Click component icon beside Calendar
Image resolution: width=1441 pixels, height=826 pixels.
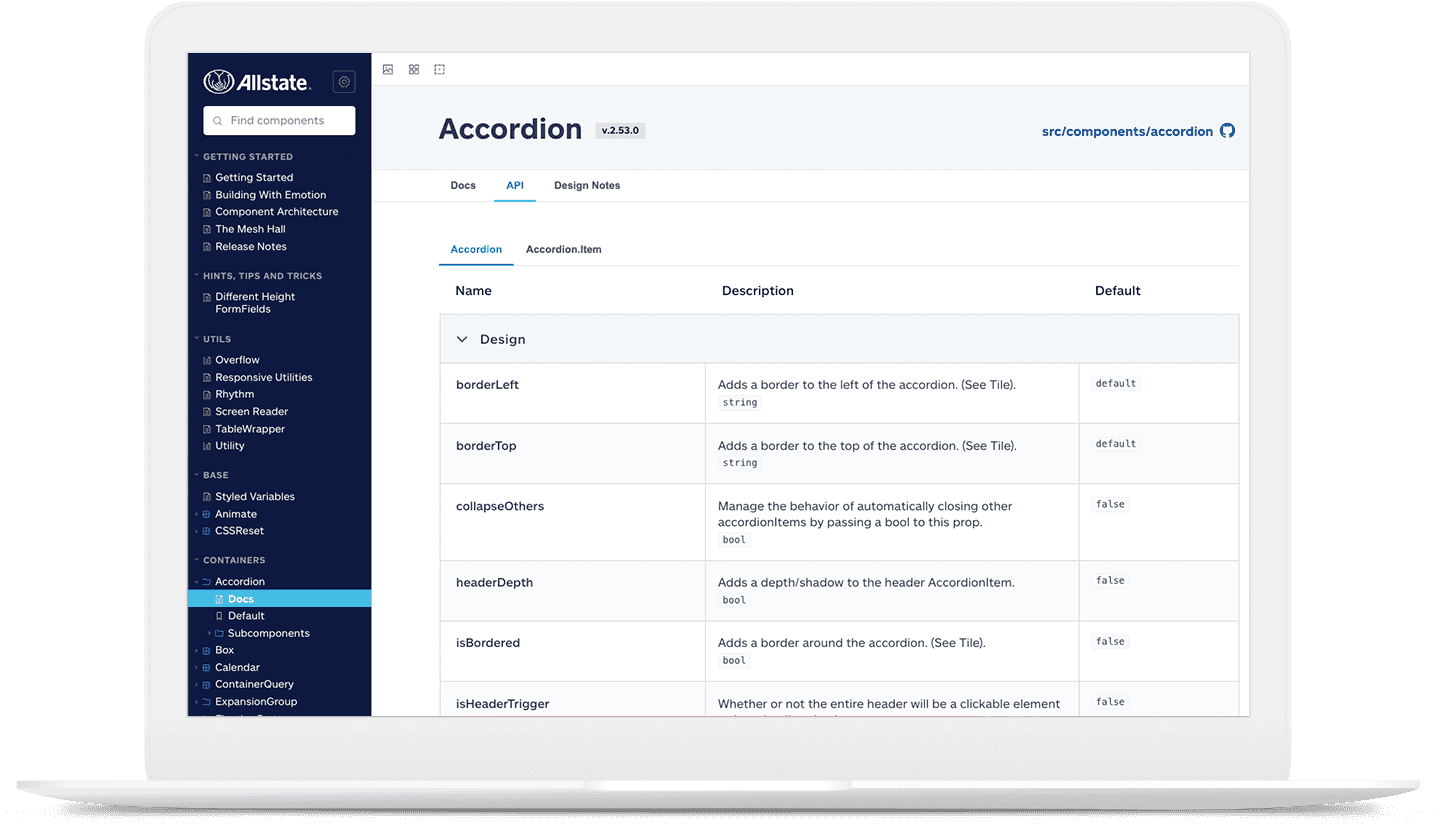click(207, 667)
